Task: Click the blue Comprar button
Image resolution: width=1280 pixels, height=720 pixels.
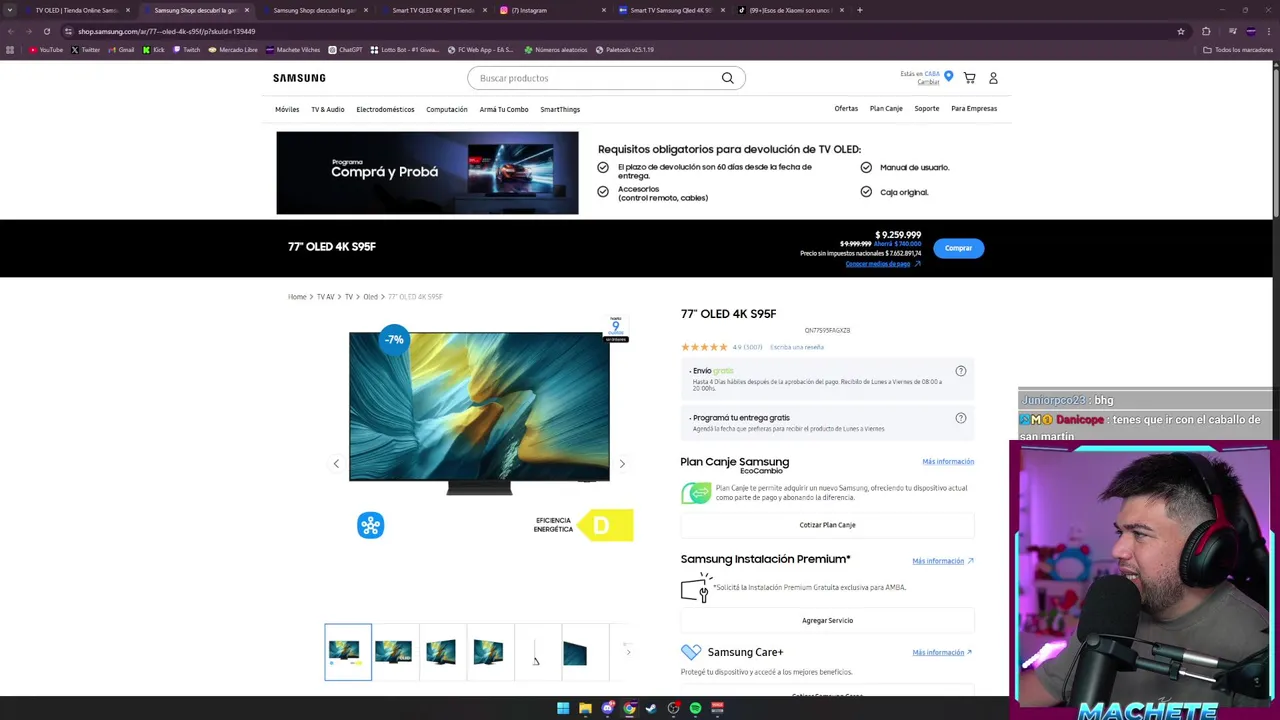Action: click(x=958, y=248)
